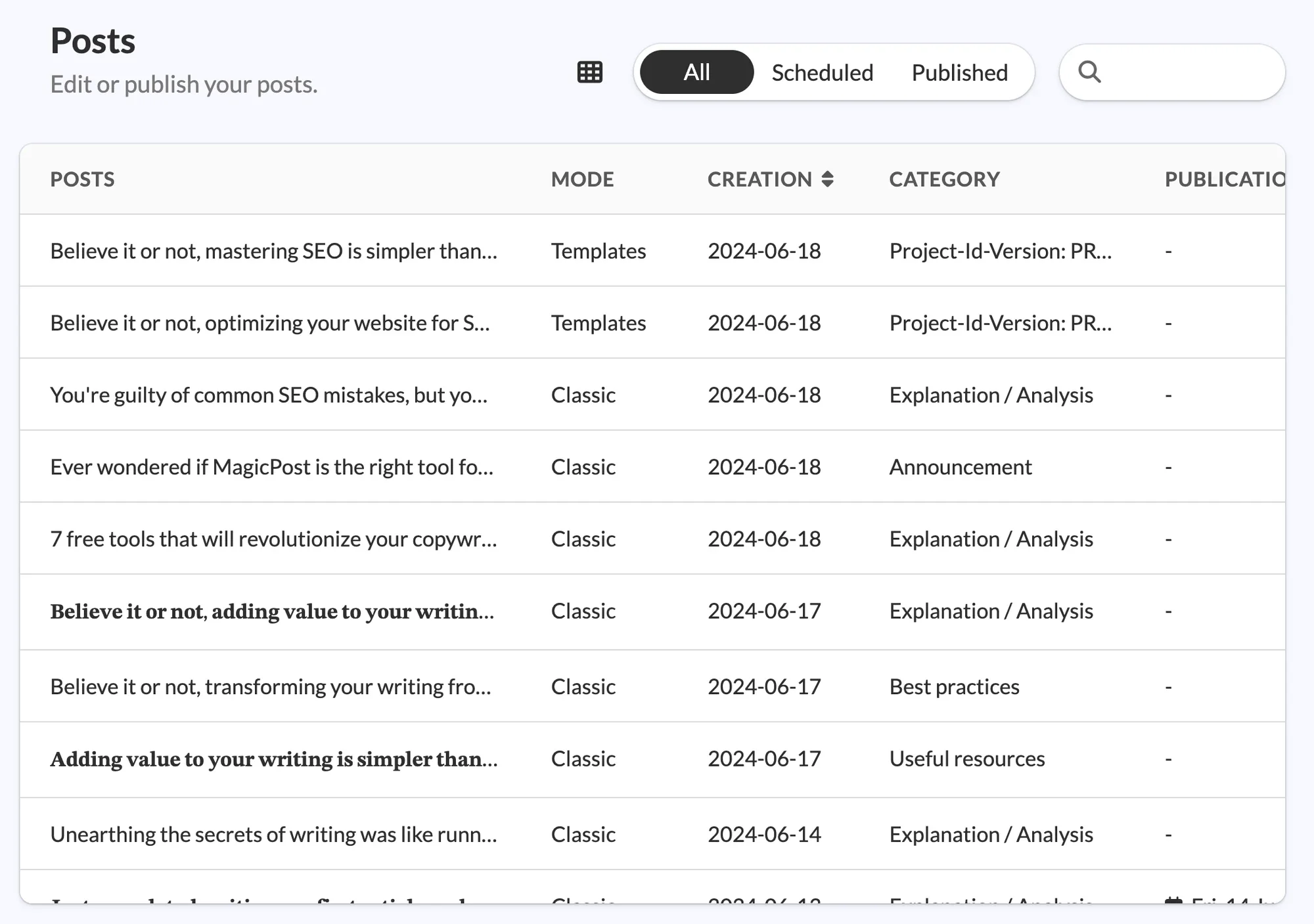
Task: Sort posts by the Creation column
Action: click(759, 179)
